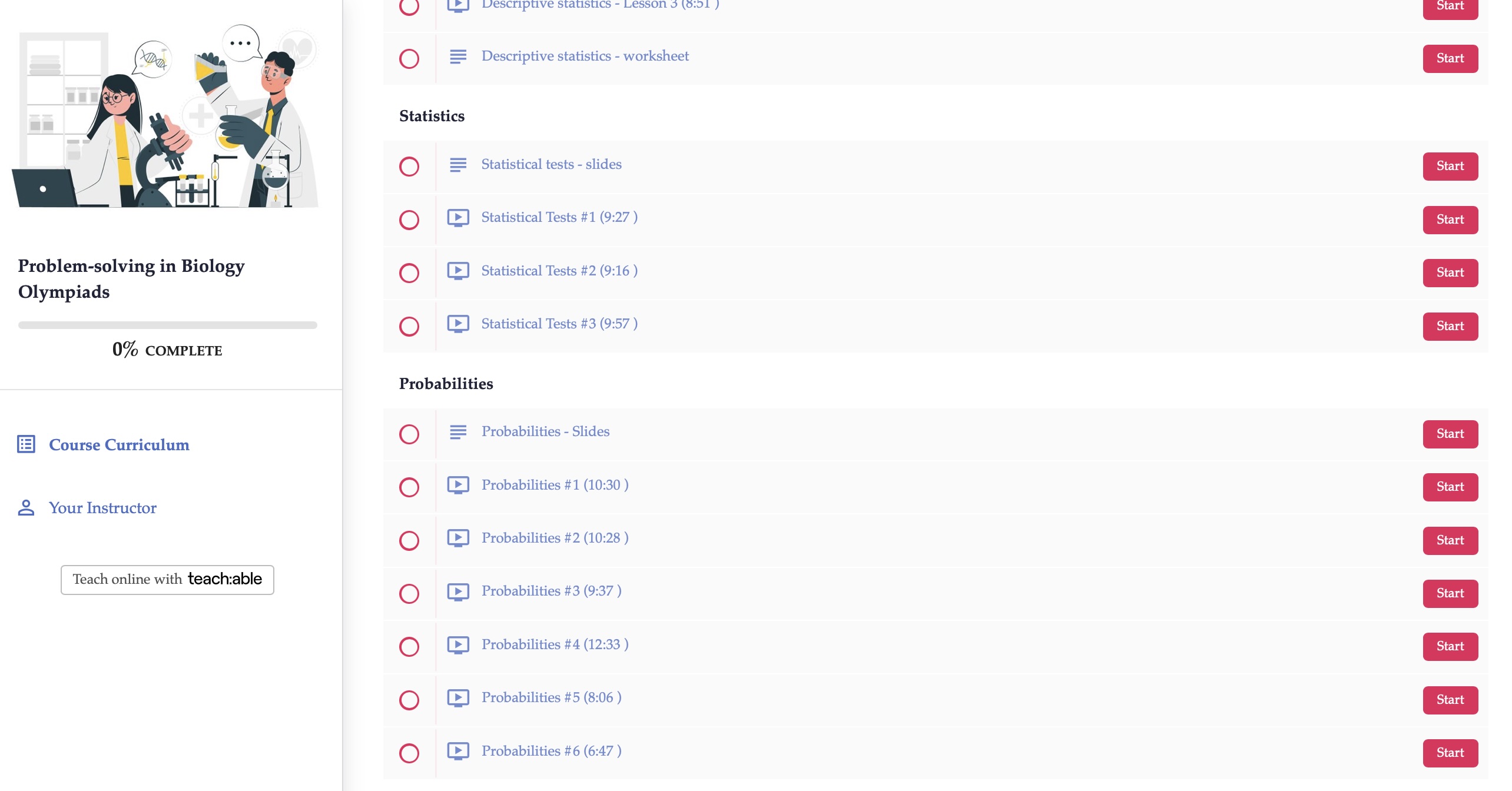Click the course progress bar
Image resolution: width=1512 pixels, height=791 pixels.
tap(167, 325)
